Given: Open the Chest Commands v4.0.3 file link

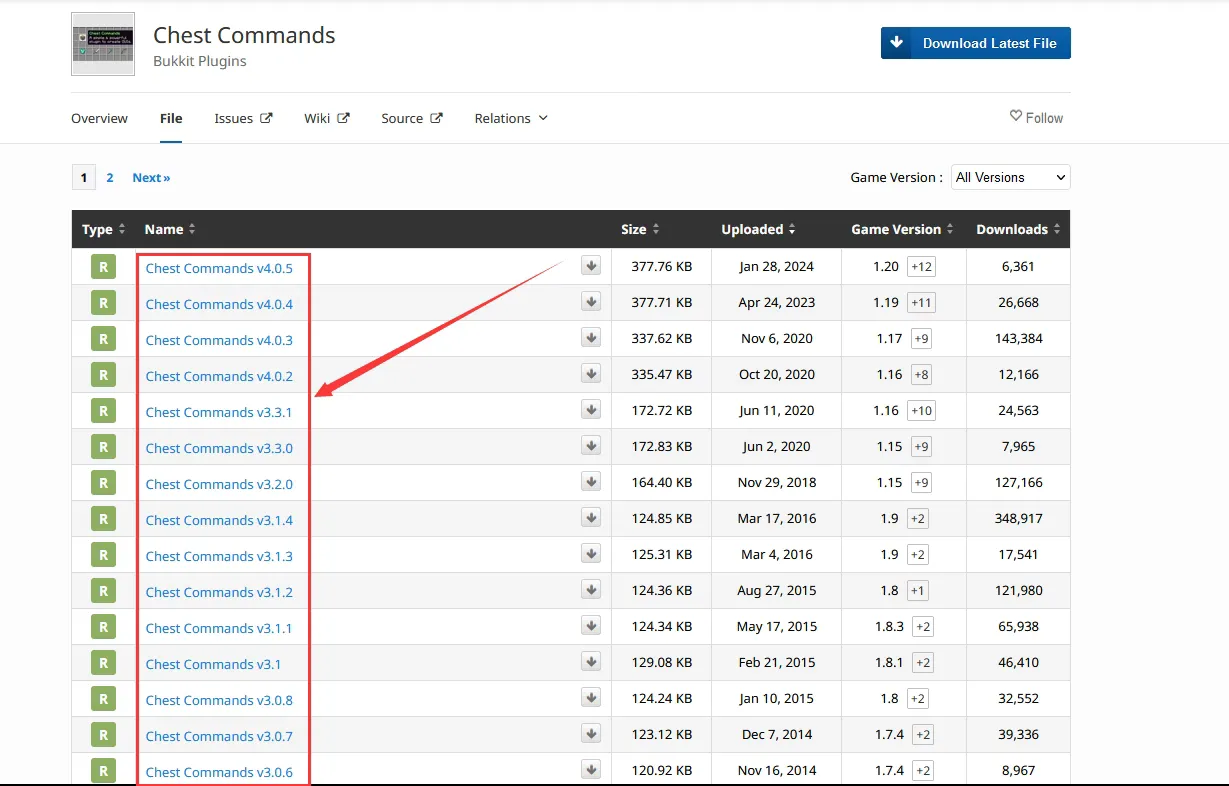Looking at the screenshot, I should [219, 340].
